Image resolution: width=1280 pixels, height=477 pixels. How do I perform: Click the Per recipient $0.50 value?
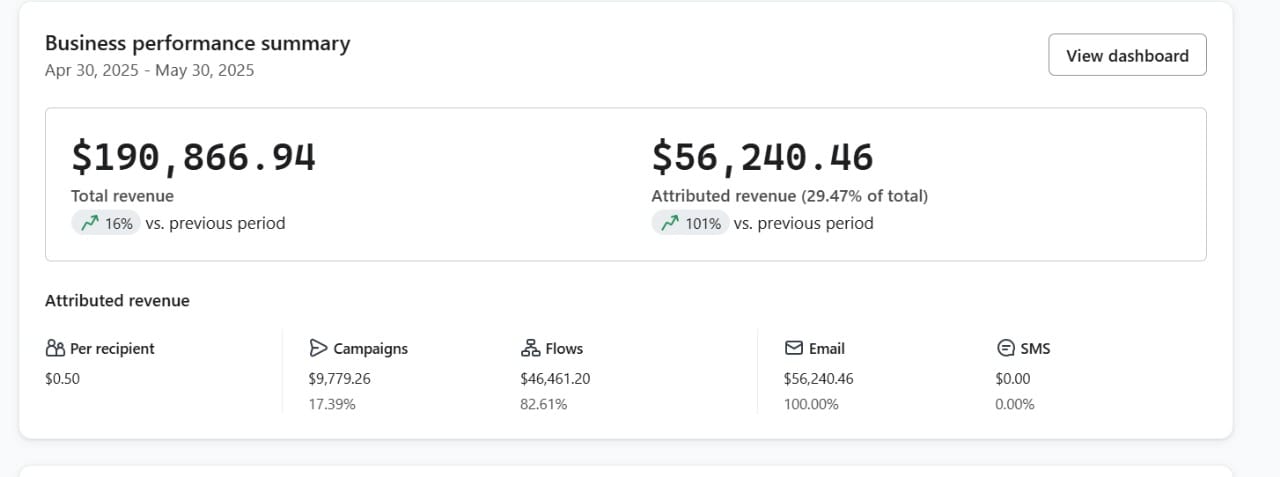click(62, 379)
